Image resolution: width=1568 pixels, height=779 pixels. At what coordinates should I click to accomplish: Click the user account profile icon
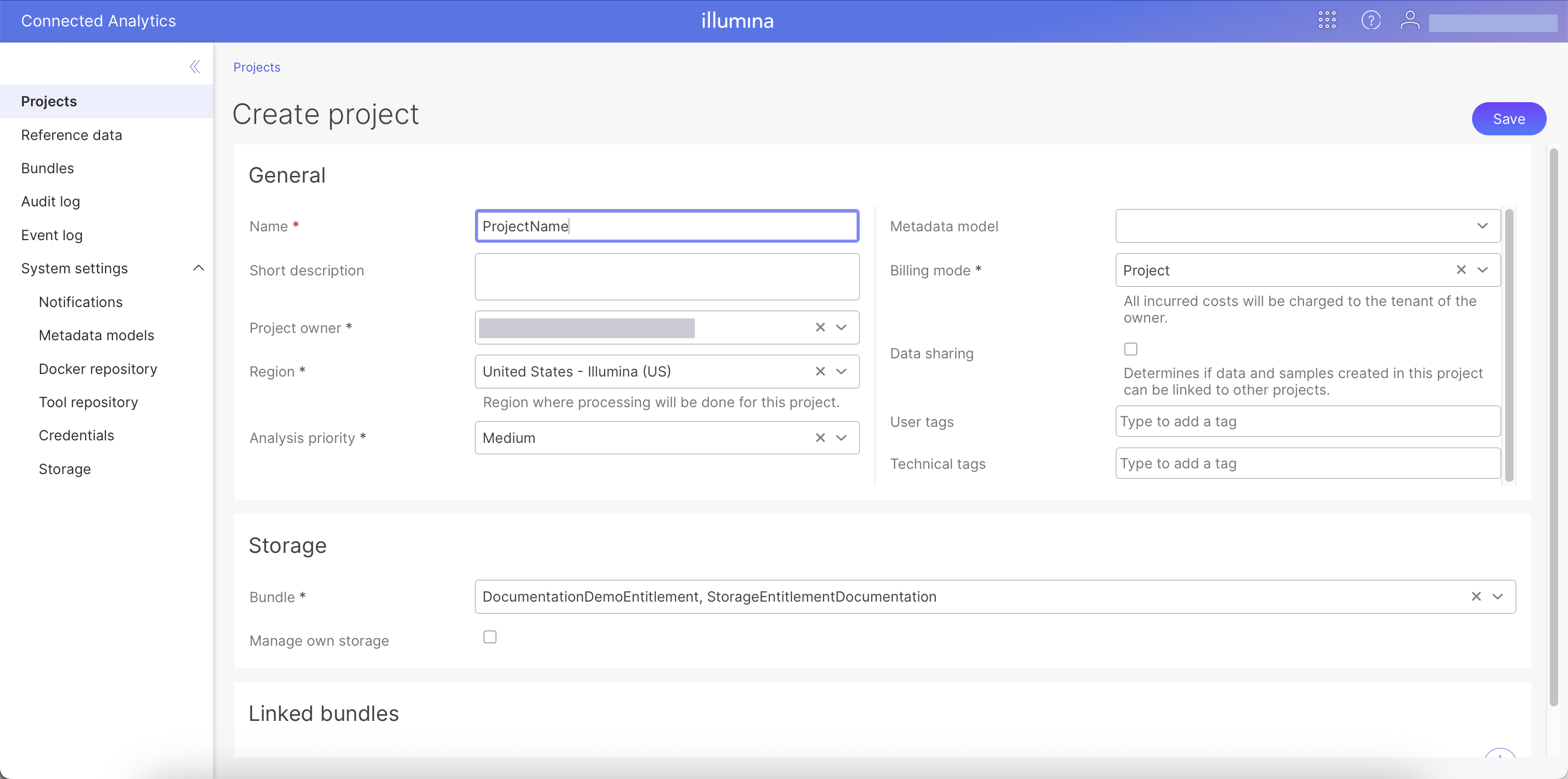click(x=1410, y=20)
